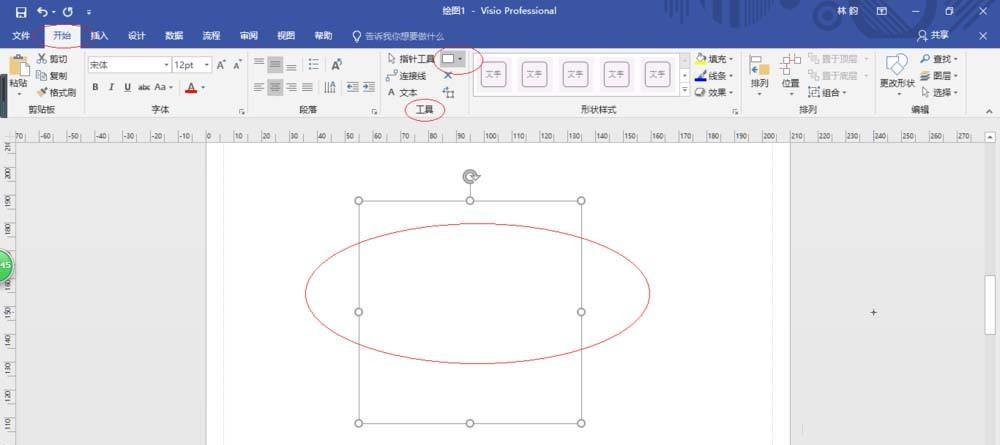The width and height of the screenshot is (1000, 445).
Task: Click the Tell Me search box
Action: pos(398,36)
